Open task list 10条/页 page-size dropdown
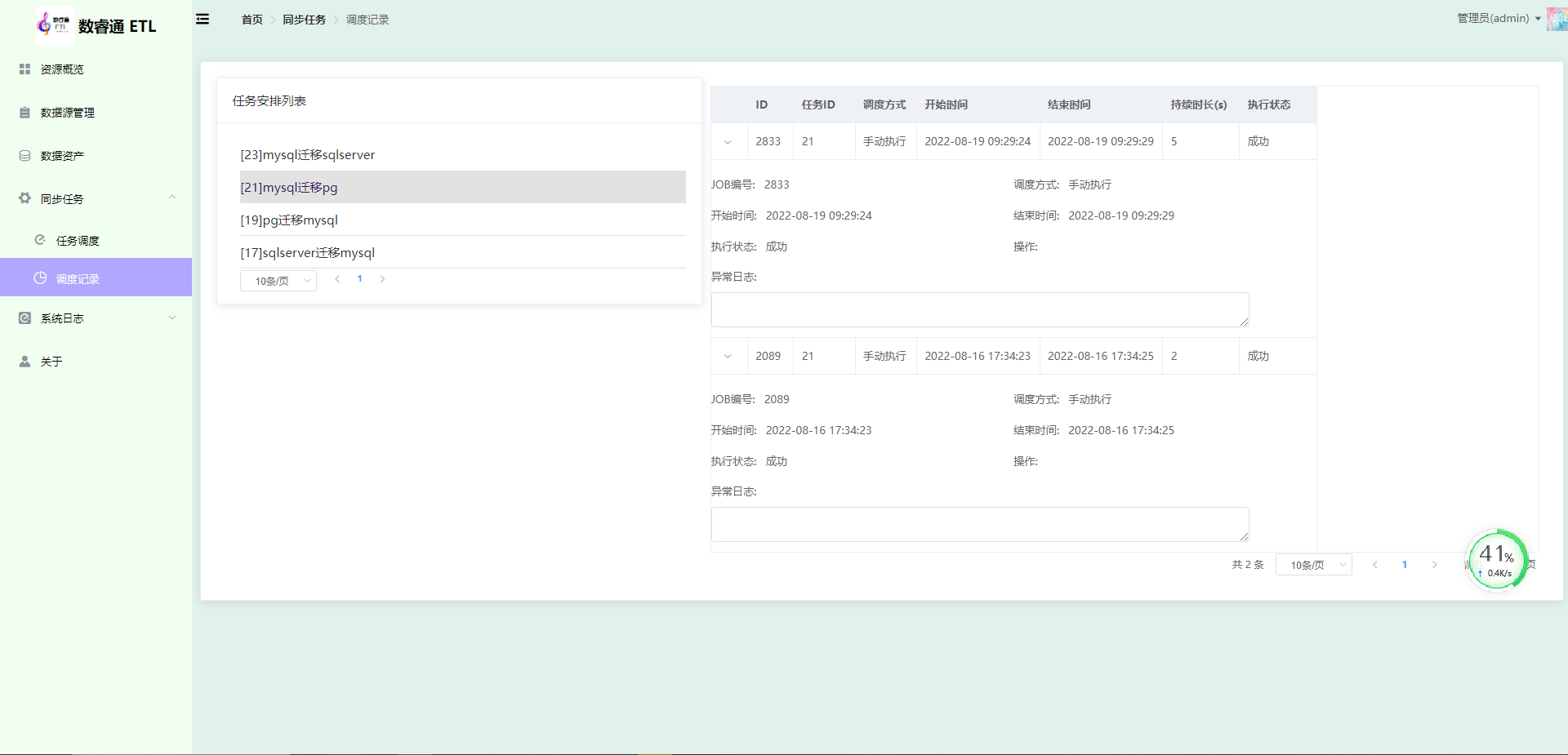Screen dimensions: 1568x755 click(278, 281)
